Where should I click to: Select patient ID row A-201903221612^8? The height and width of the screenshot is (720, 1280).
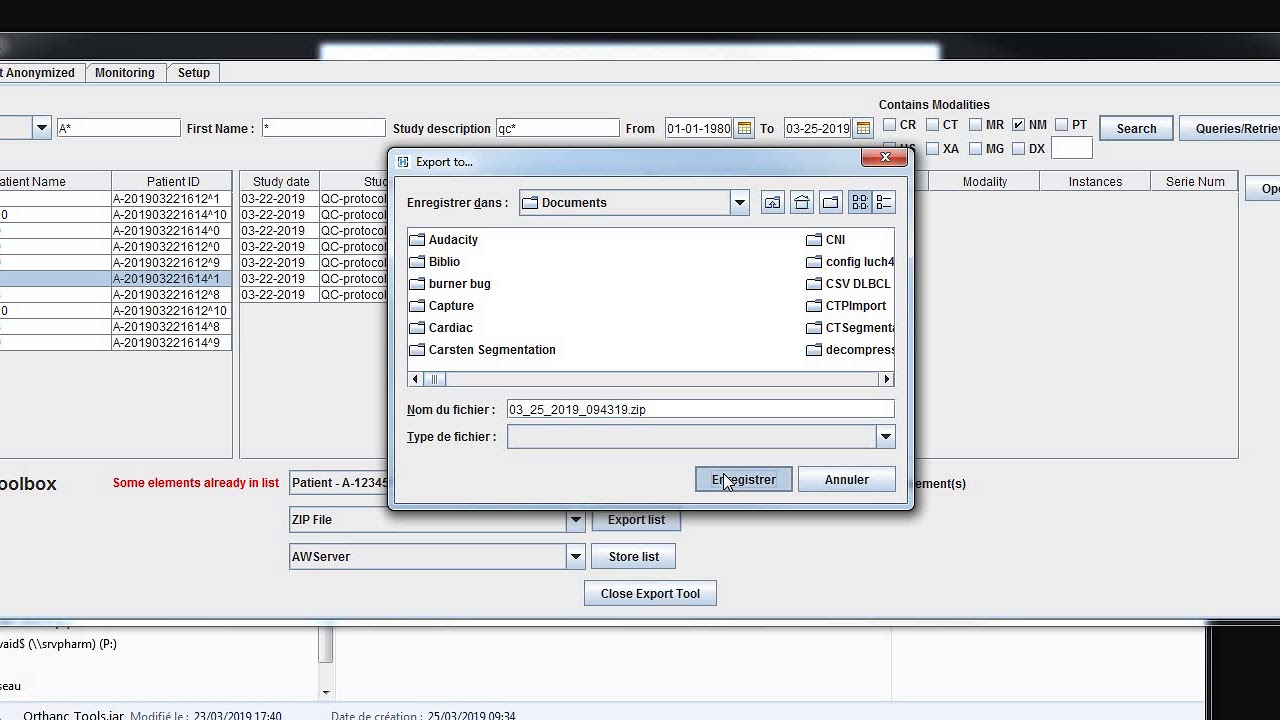pos(172,295)
